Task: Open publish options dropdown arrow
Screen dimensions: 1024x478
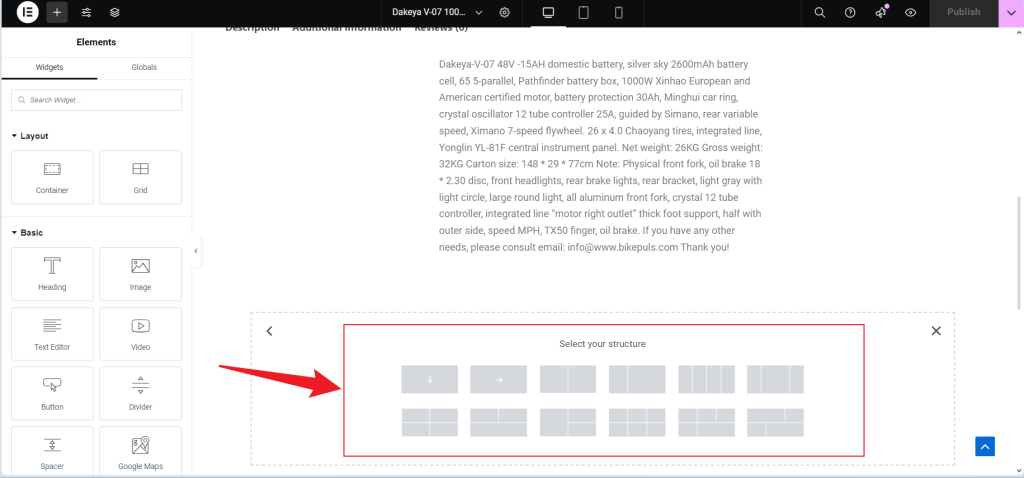Action: point(1010,13)
